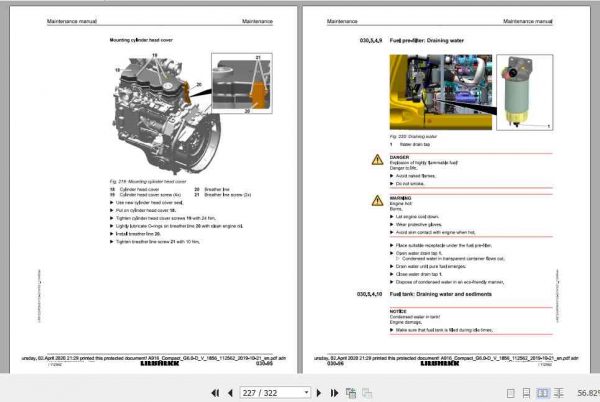Open the page number dropdown arrow
600x402 pixels.
306,392
